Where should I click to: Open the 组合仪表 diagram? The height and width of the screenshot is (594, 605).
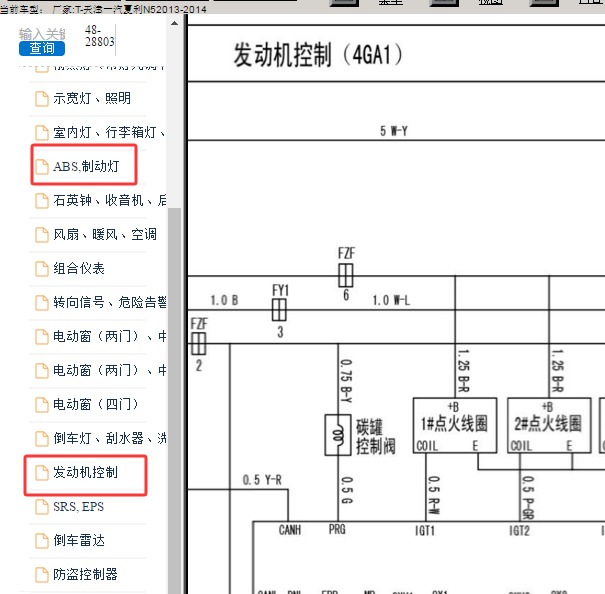coord(79,268)
